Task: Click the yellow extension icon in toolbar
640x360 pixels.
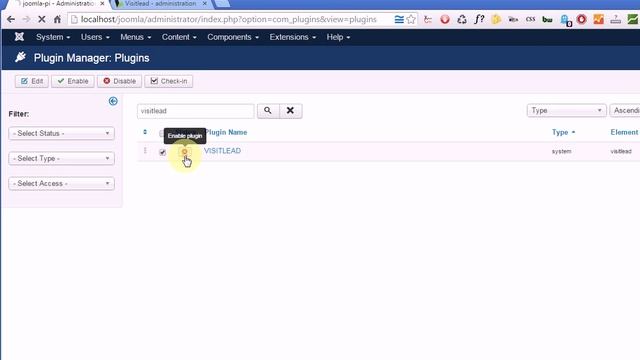Action: click(x=496, y=19)
